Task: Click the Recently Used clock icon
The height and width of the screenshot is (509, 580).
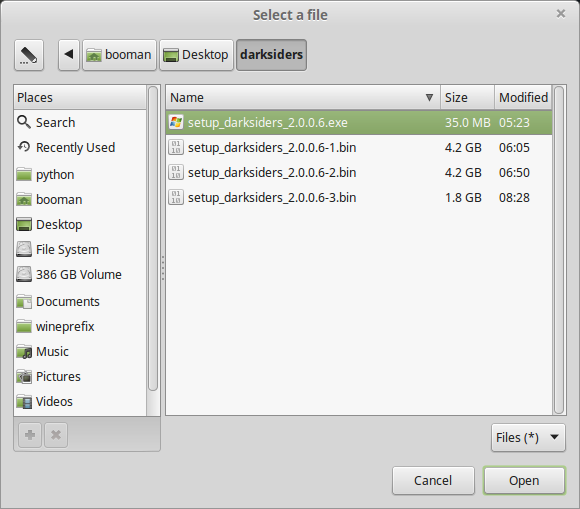Action: click(x=24, y=147)
